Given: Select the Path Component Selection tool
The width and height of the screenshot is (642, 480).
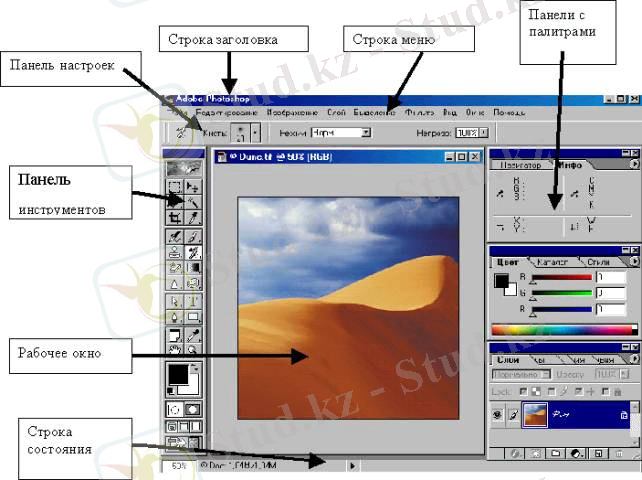Looking at the screenshot, I should [x=175, y=302].
